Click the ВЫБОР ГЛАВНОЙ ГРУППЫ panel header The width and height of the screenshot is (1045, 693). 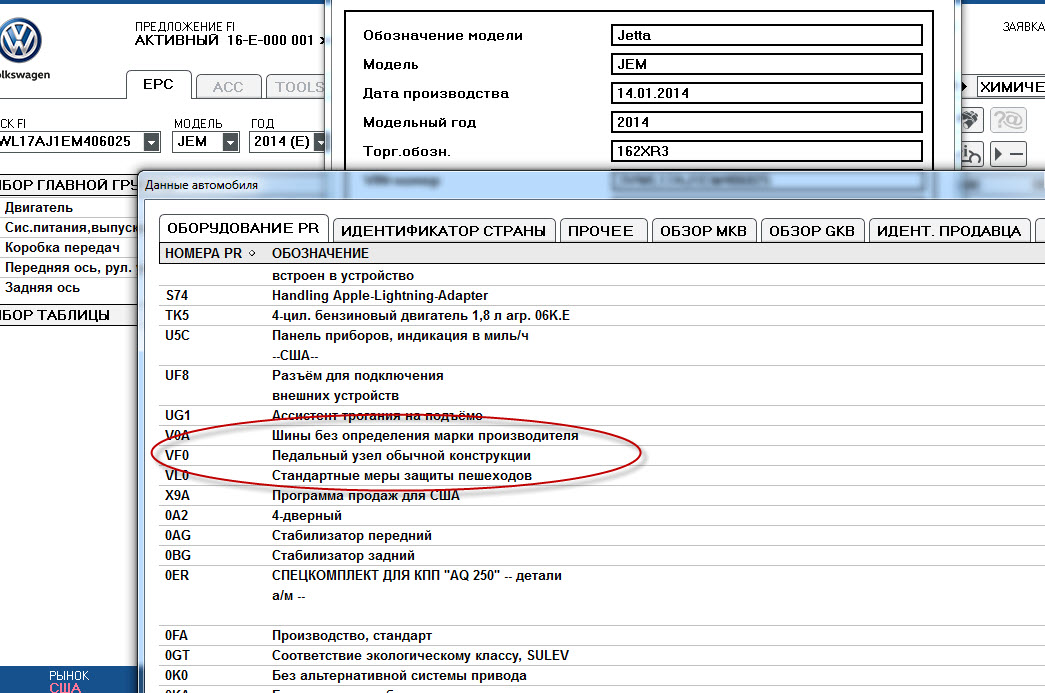(69, 185)
